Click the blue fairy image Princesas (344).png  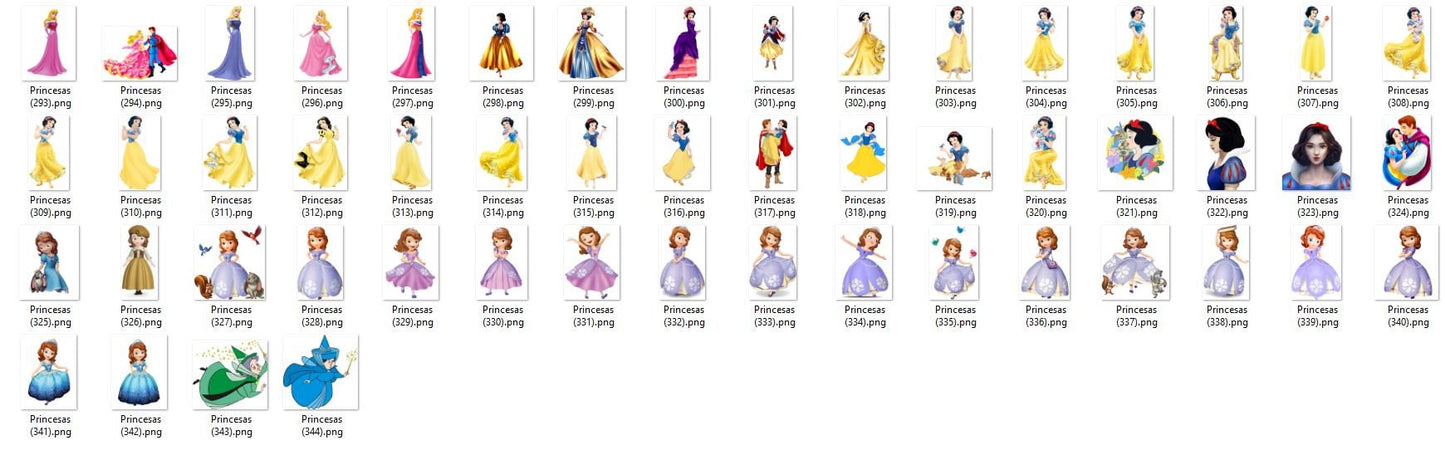coord(320,372)
